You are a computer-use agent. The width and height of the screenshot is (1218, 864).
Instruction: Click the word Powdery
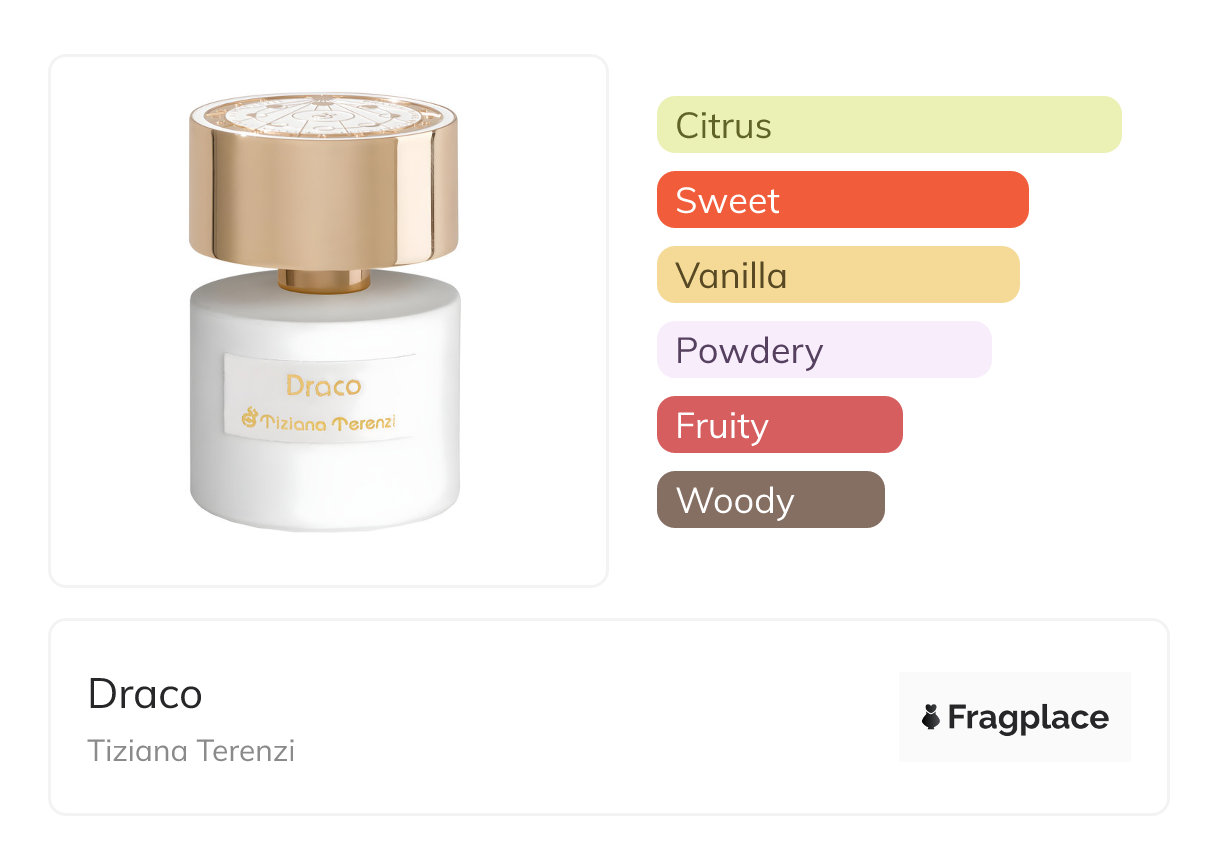click(x=750, y=352)
